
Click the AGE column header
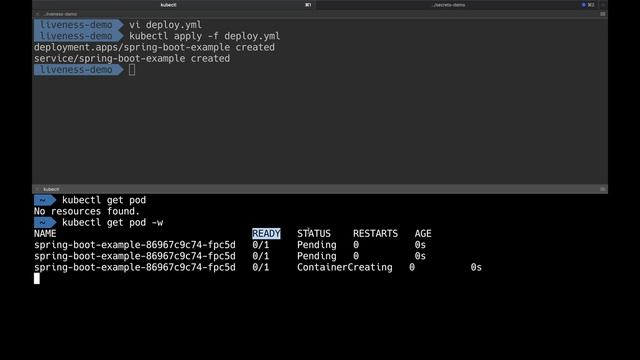coord(423,233)
